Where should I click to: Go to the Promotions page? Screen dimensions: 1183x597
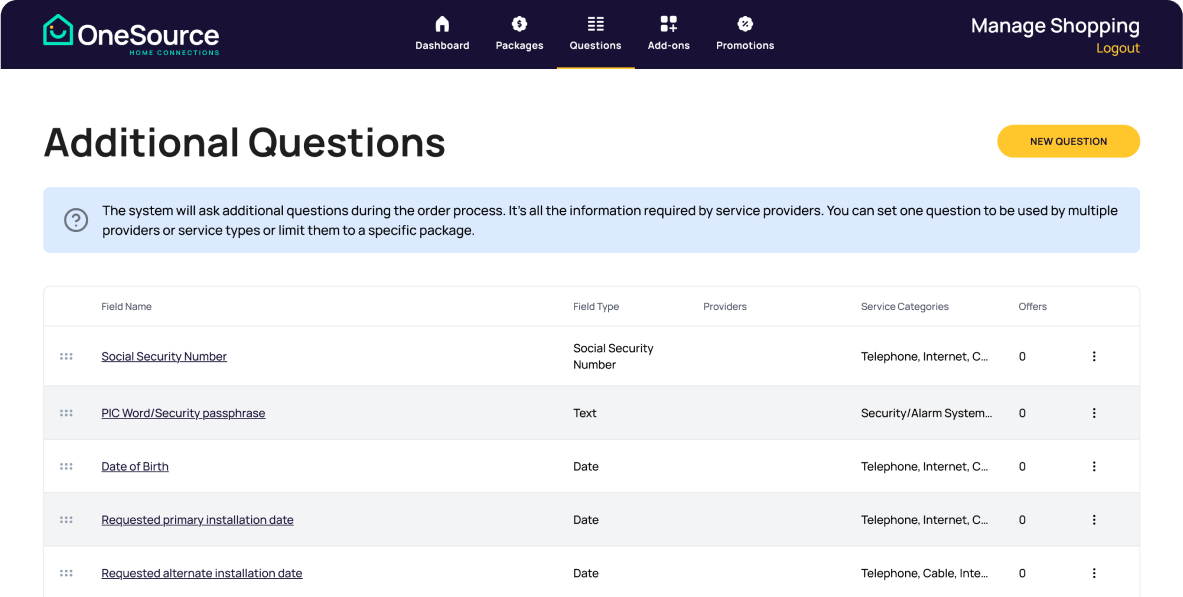click(x=744, y=45)
